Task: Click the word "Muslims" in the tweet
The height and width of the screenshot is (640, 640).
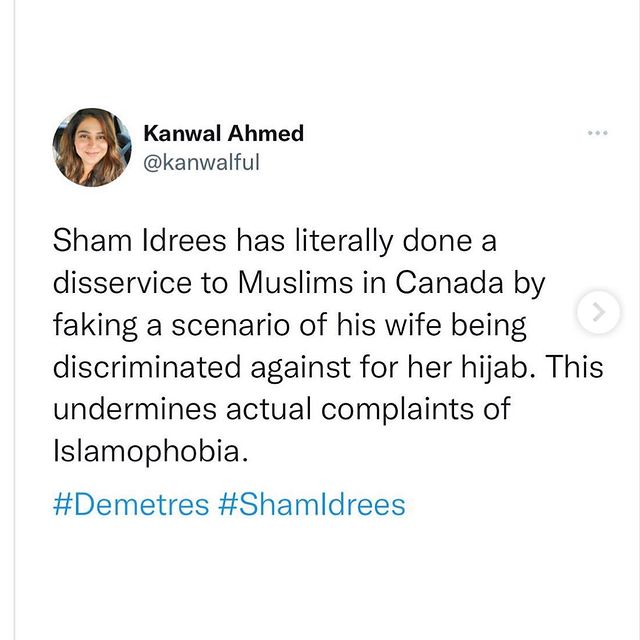Action: [x=296, y=282]
